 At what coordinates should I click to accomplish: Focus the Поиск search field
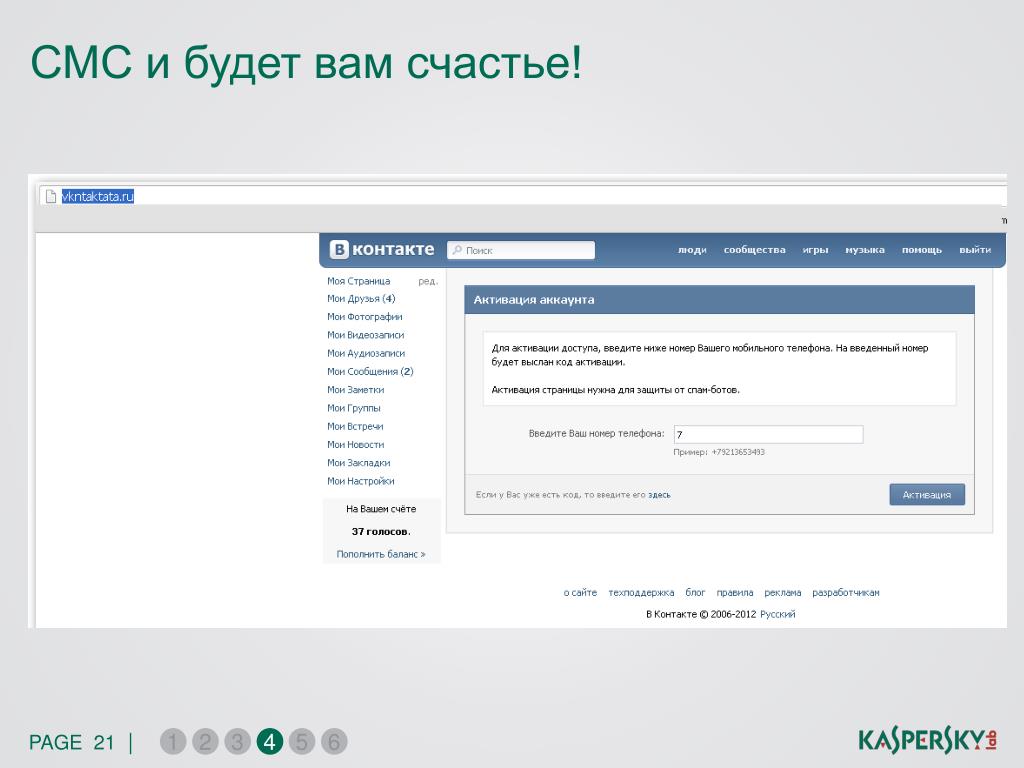(x=520, y=250)
